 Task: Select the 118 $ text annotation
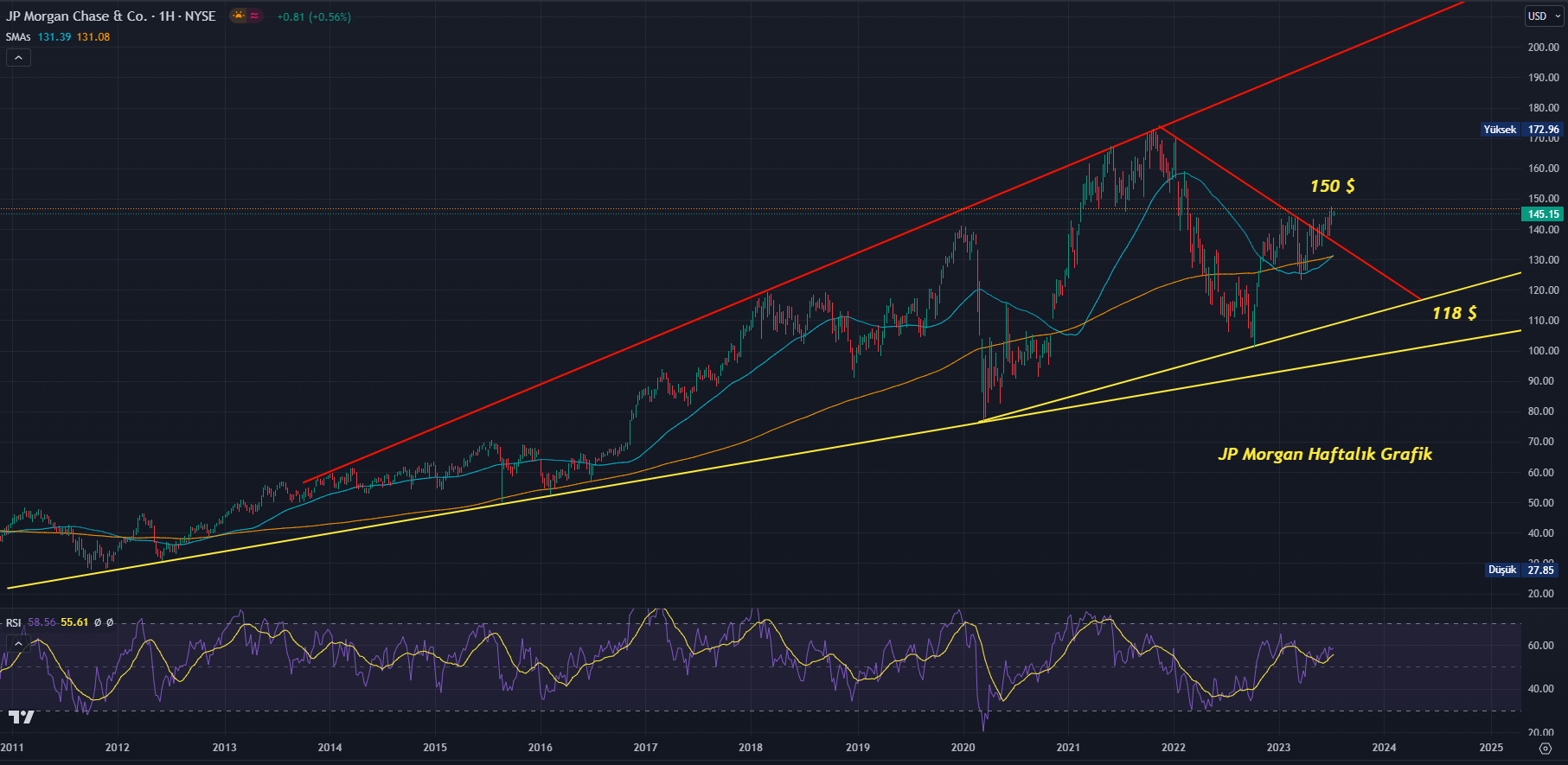[1455, 313]
